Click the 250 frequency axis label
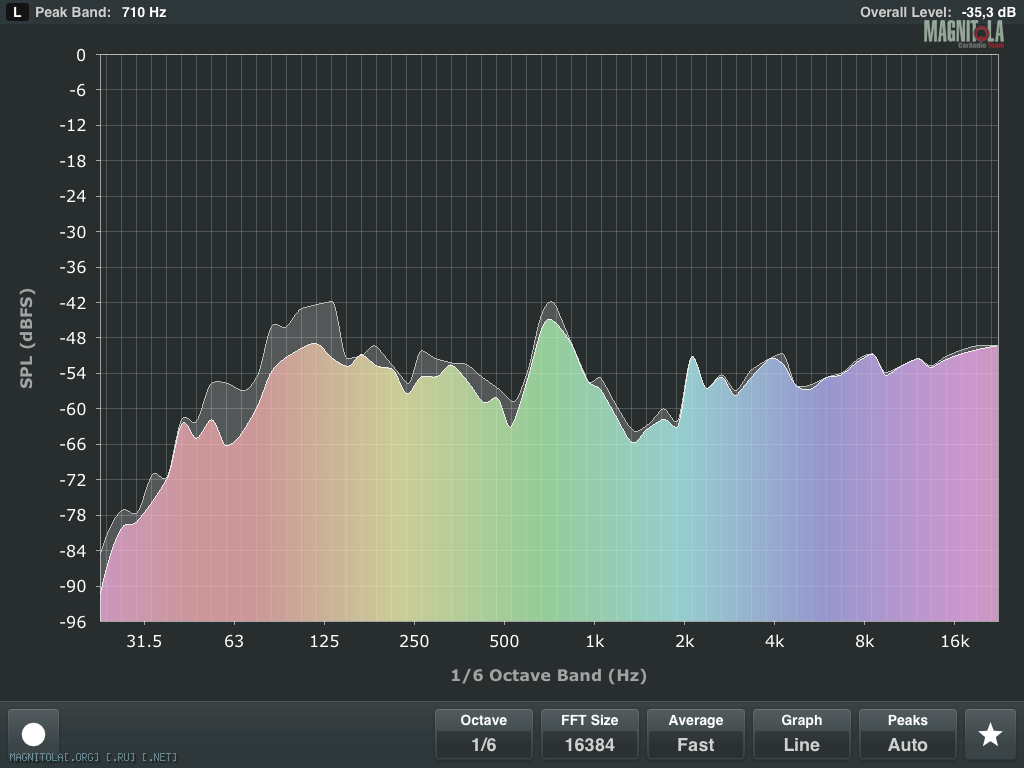The image size is (1024, 768). (414, 641)
